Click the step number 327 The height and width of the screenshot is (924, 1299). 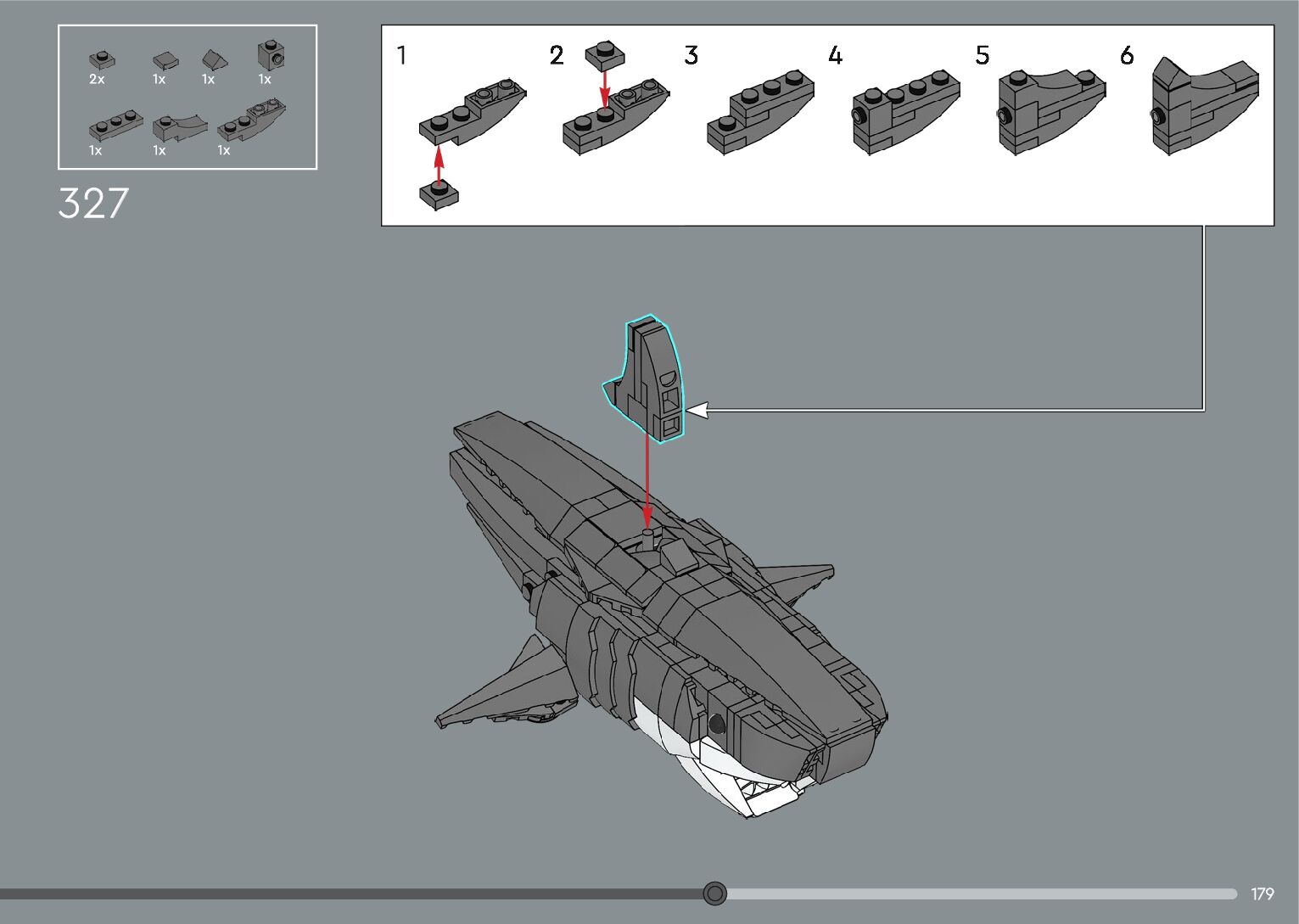(93, 204)
